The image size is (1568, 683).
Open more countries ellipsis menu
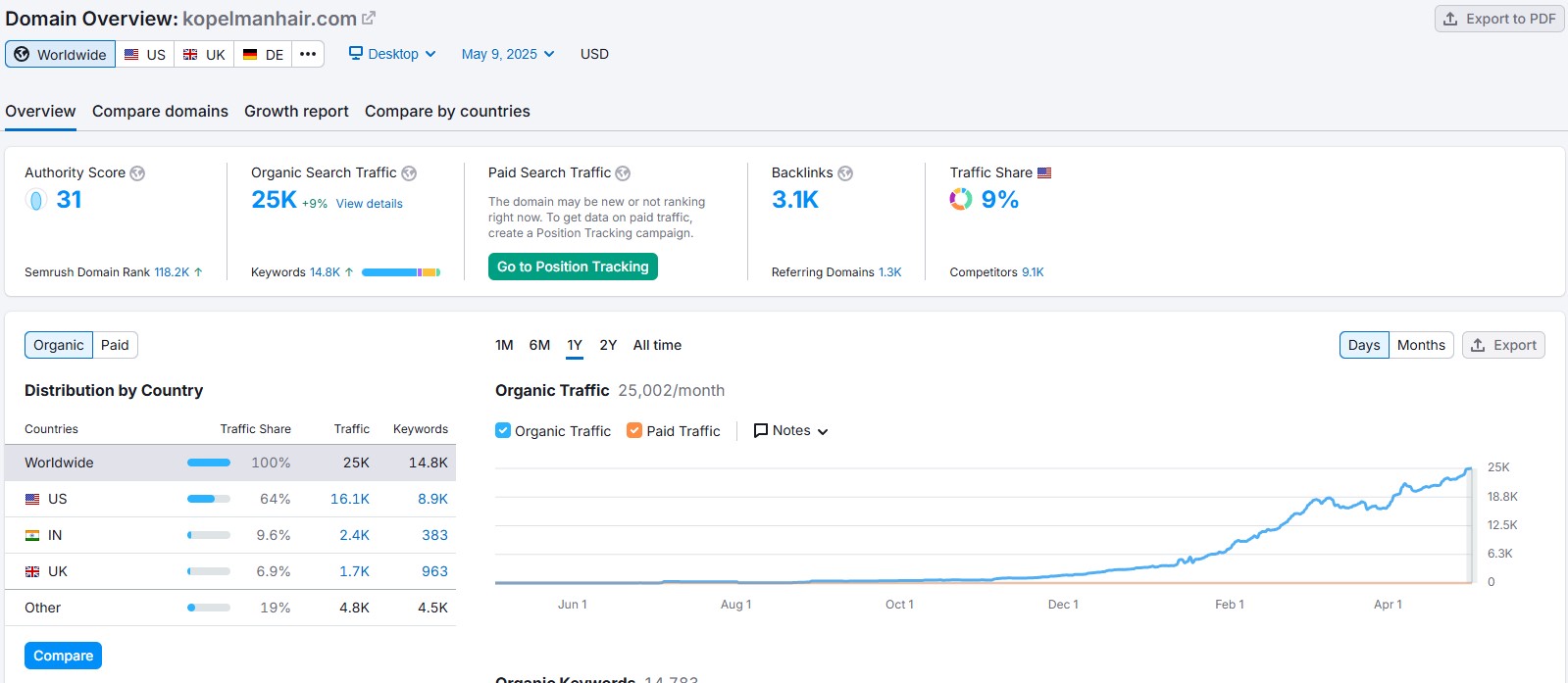click(x=308, y=54)
